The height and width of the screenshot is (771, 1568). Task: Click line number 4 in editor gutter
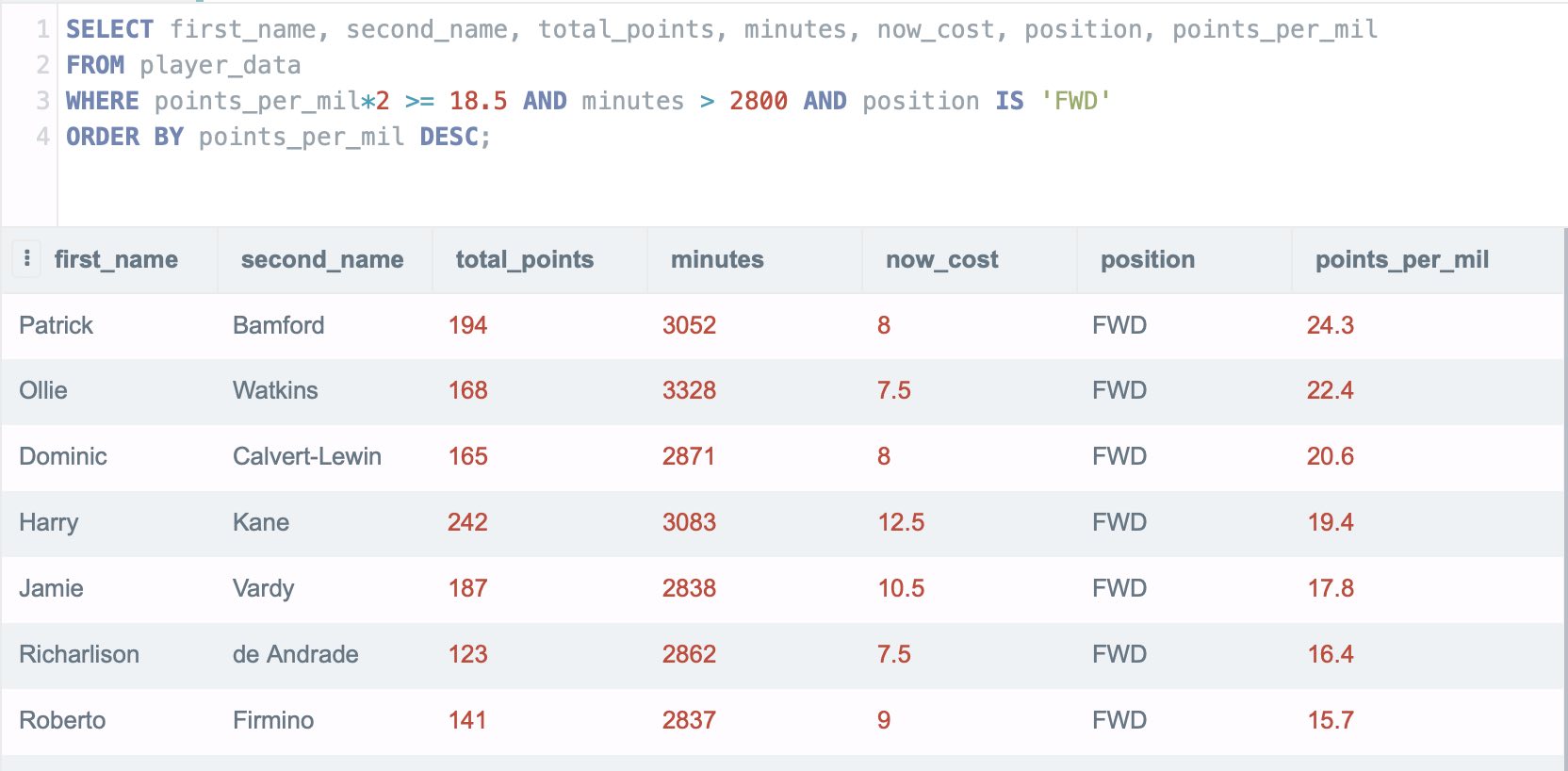pos(42,137)
